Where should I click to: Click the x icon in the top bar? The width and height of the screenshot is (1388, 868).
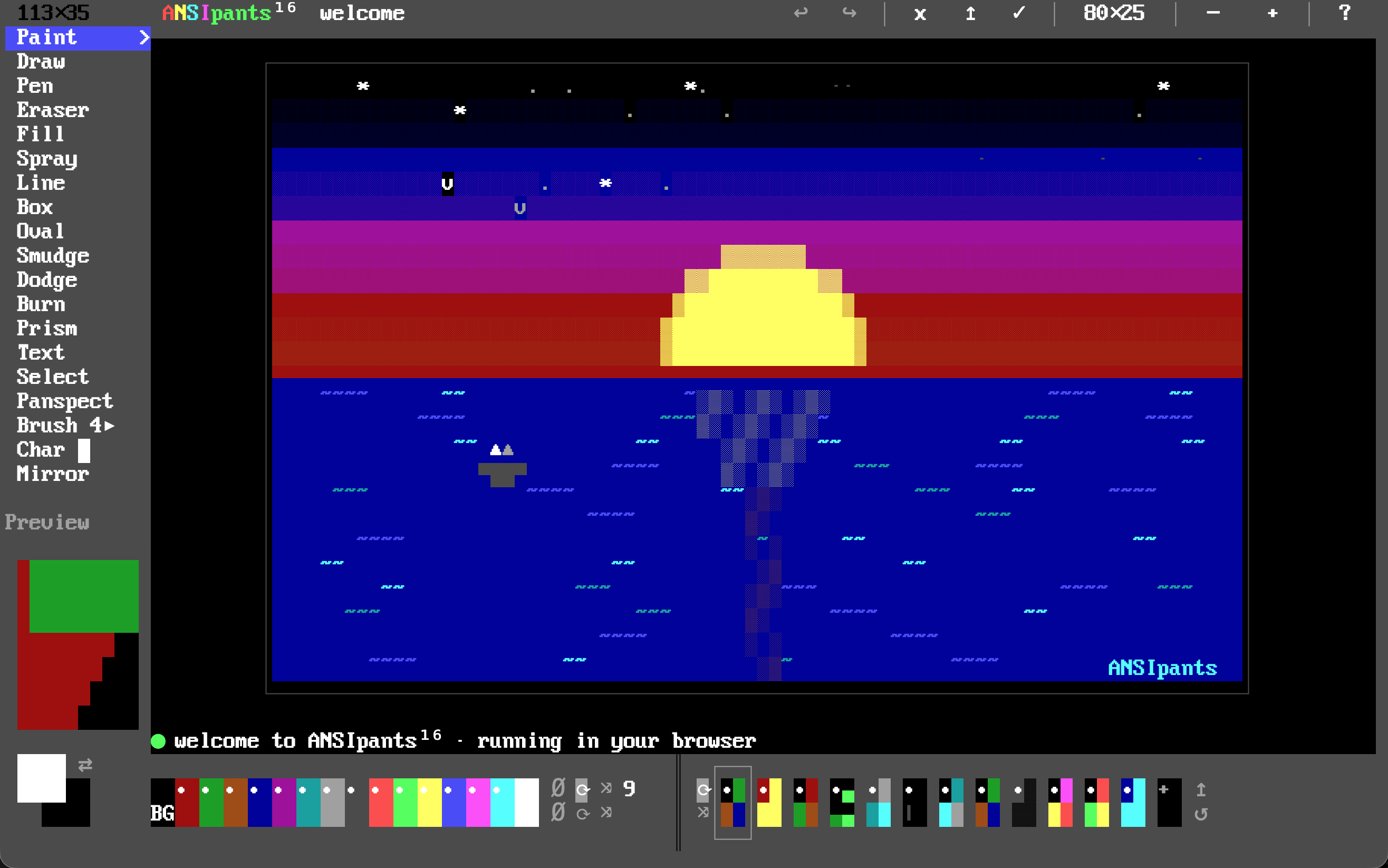pos(920,14)
